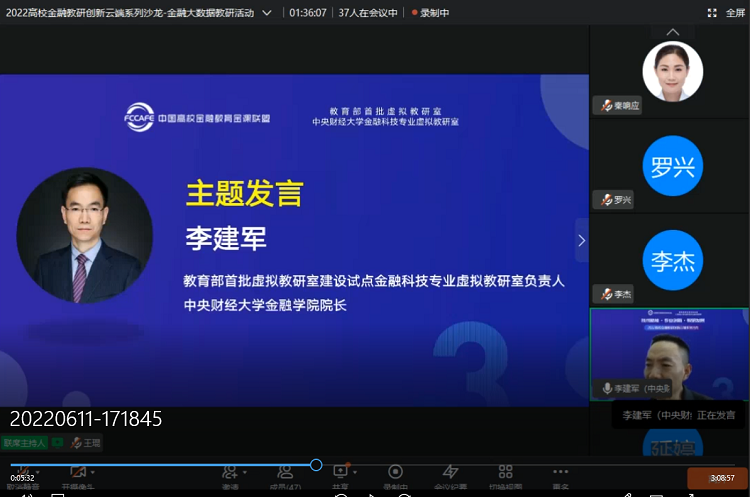Image resolution: width=750 pixels, height=497 pixels.
Task: Click the fullscreen icon at top right
Action: pyautogui.click(x=713, y=13)
